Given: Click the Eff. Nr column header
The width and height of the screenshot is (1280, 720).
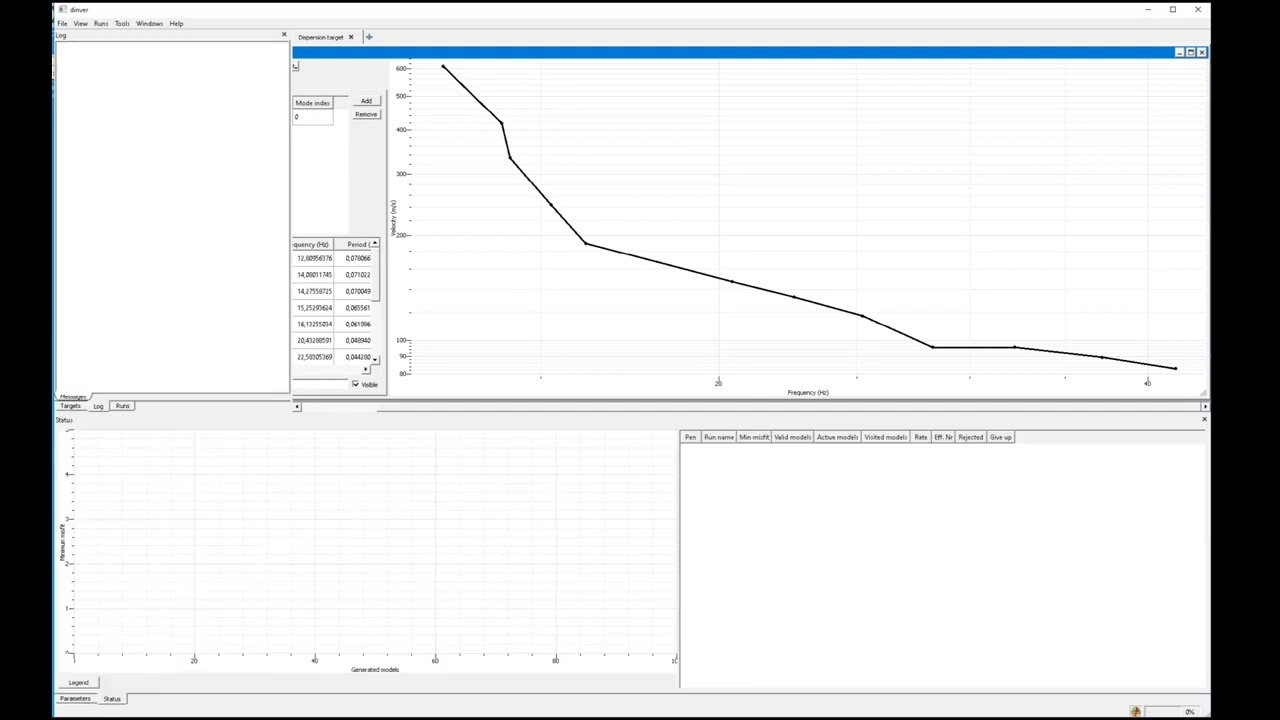Looking at the screenshot, I should (x=943, y=437).
